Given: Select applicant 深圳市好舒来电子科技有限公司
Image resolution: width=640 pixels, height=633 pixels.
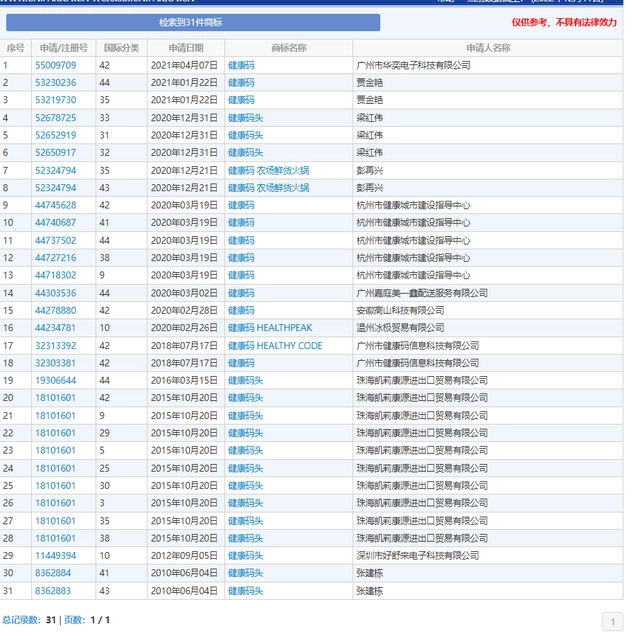Looking at the screenshot, I should [418, 556].
